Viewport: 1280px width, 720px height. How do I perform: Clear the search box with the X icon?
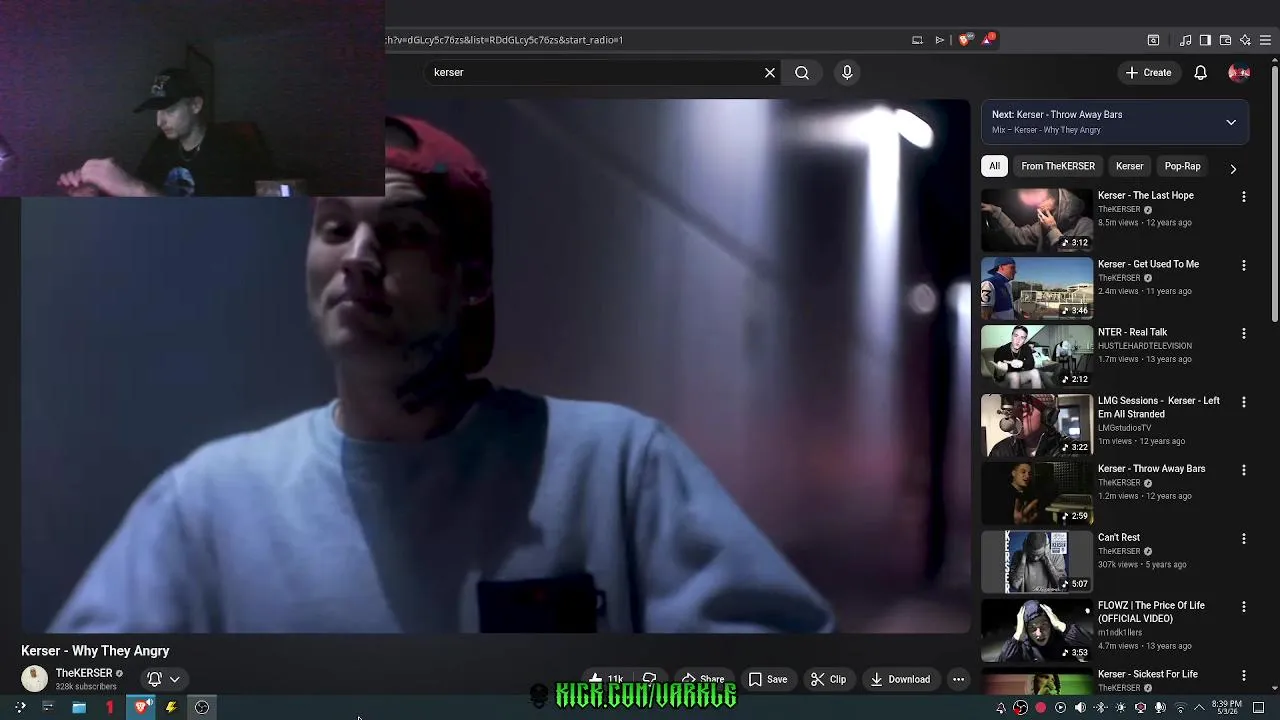[770, 72]
